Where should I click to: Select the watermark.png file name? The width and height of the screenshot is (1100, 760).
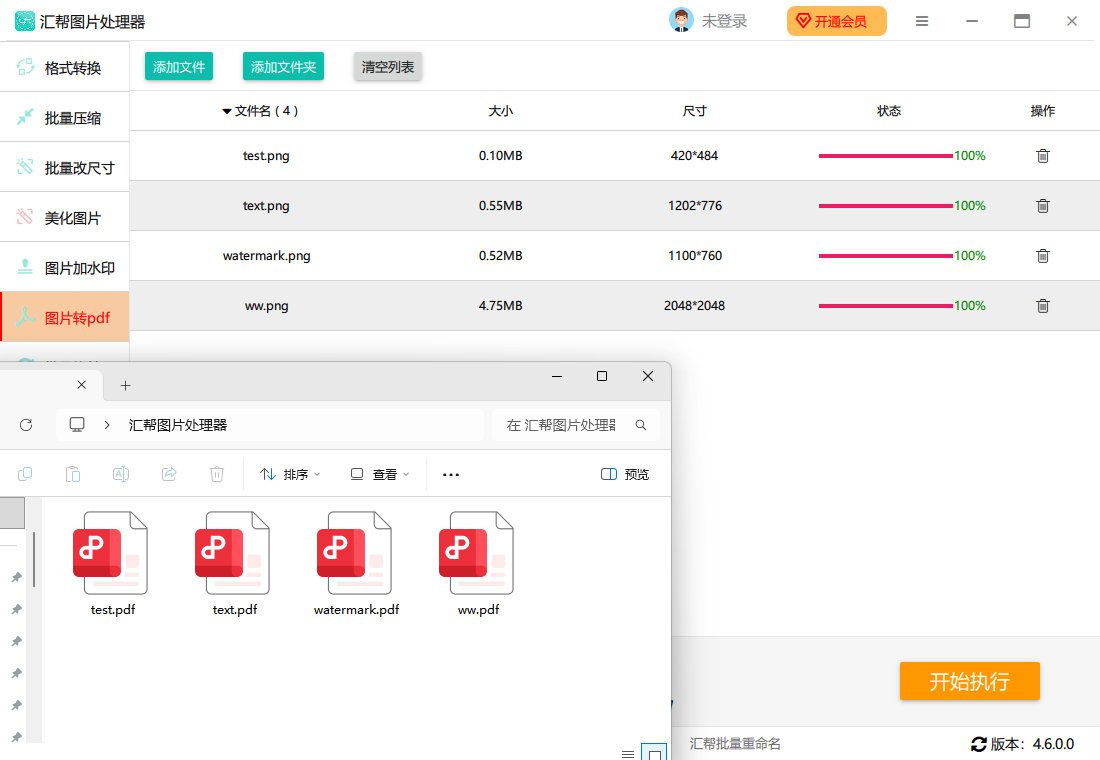tap(267, 255)
